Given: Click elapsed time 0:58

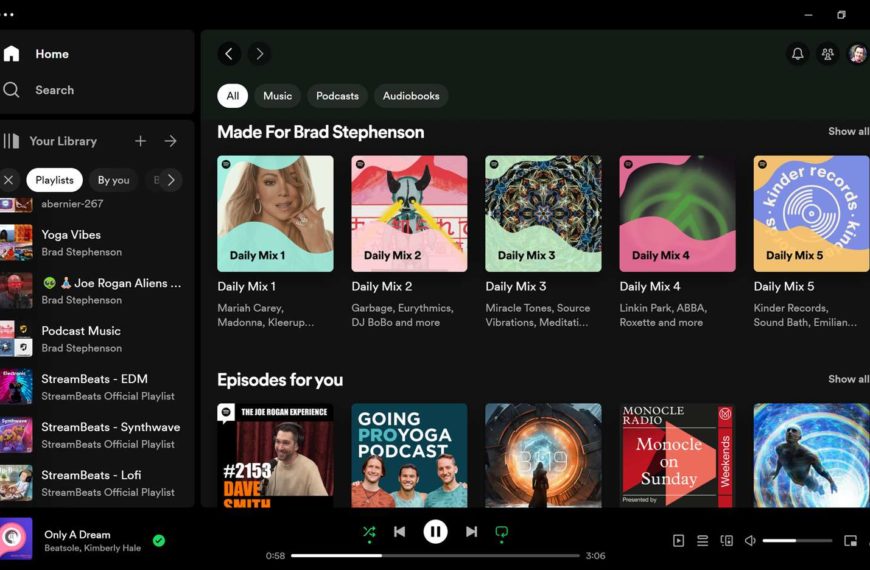Looking at the screenshot, I should [275, 556].
